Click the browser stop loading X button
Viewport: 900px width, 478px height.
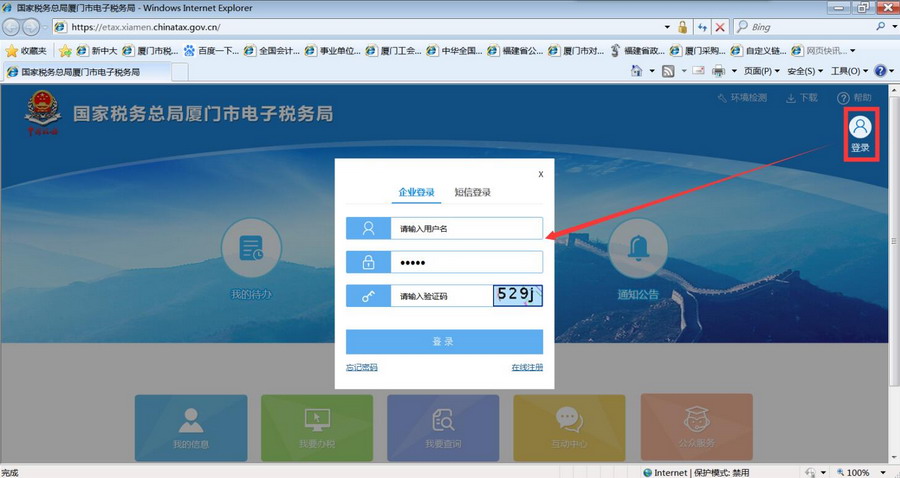click(720, 27)
